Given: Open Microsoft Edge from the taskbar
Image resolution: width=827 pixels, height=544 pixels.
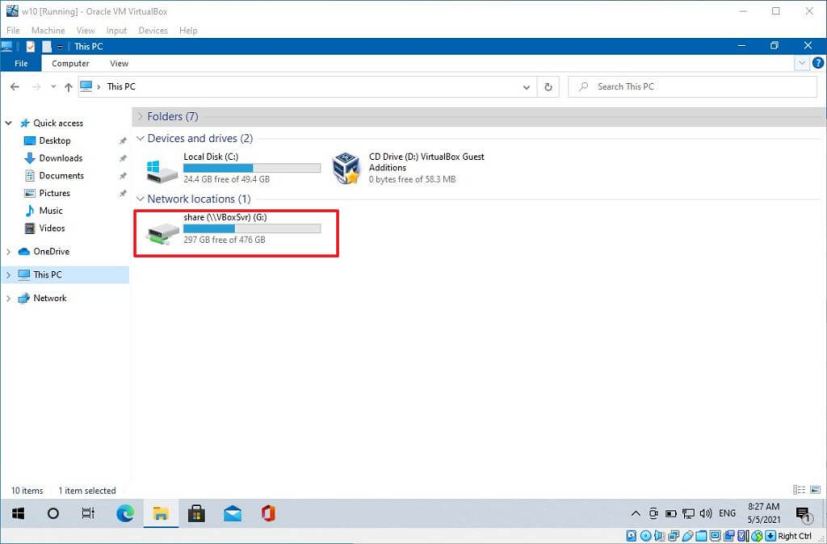Looking at the screenshot, I should (125, 513).
